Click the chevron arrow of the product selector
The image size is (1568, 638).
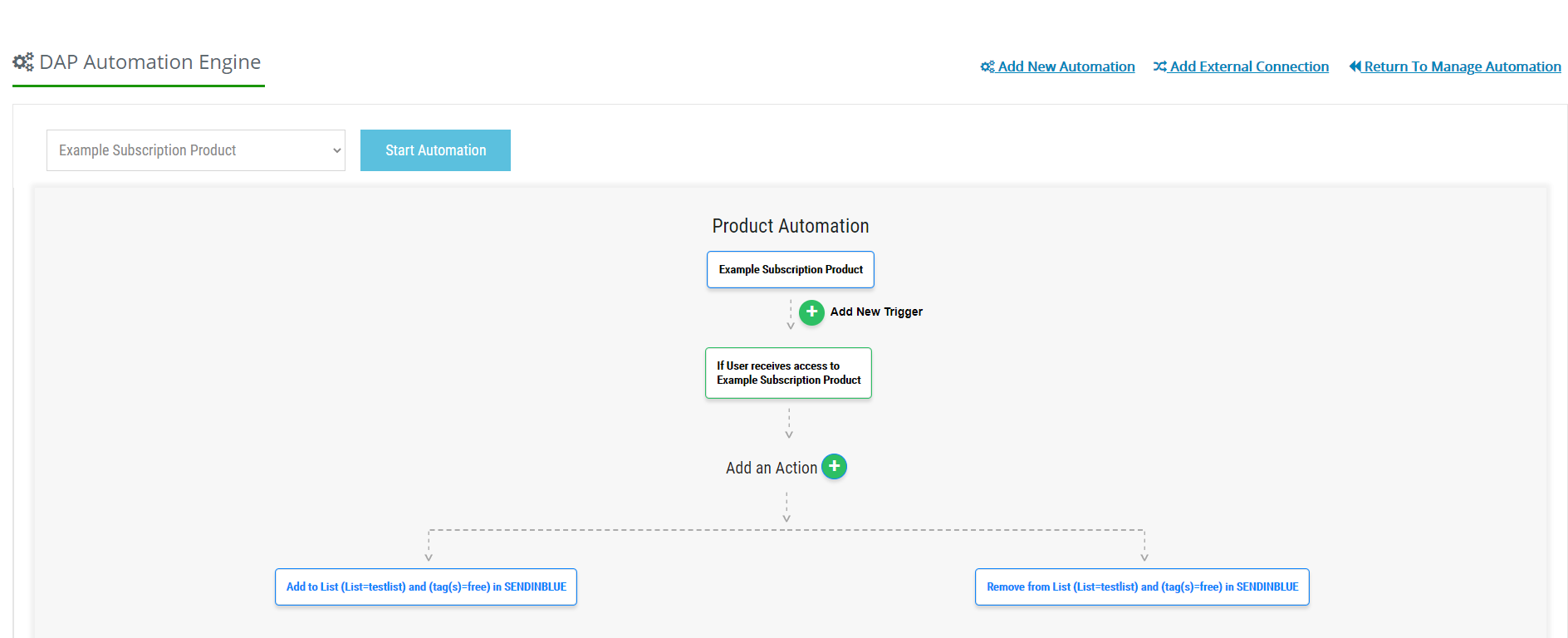(336, 150)
